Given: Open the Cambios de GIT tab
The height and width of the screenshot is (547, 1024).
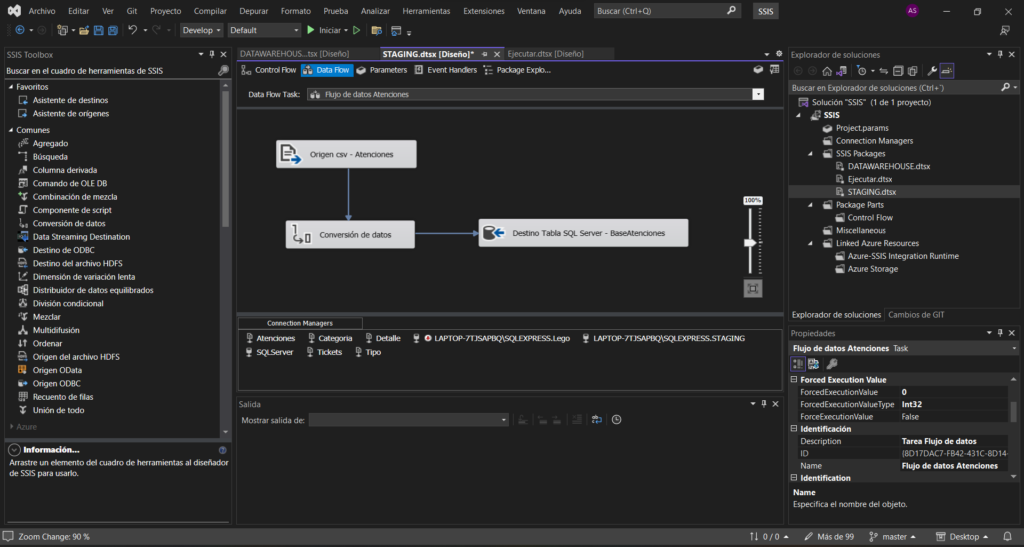Looking at the screenshot, I should click(x=916, y=315).
